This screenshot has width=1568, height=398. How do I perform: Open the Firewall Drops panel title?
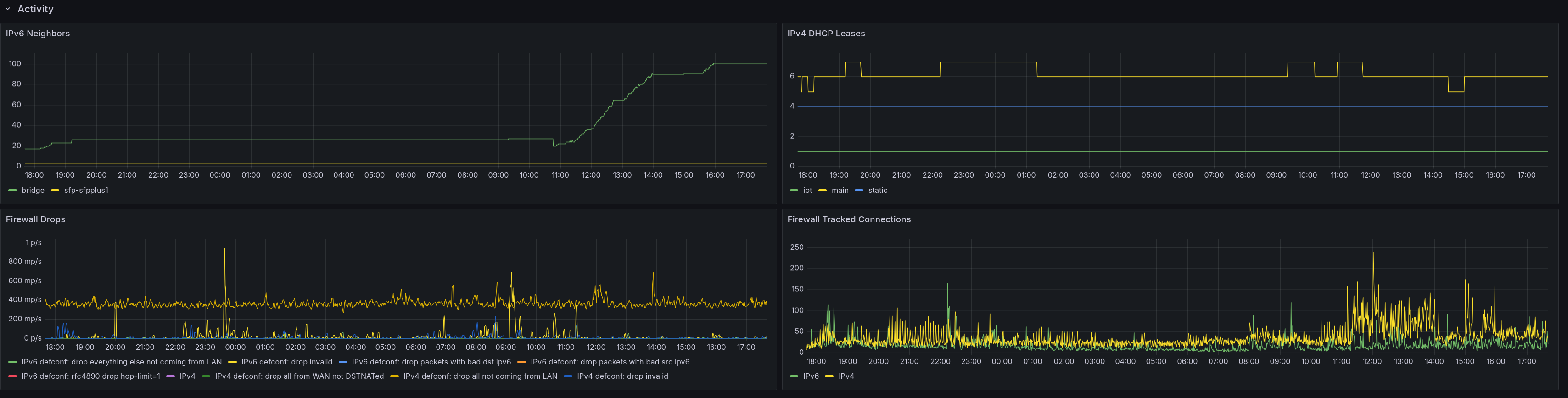[35, 219]
